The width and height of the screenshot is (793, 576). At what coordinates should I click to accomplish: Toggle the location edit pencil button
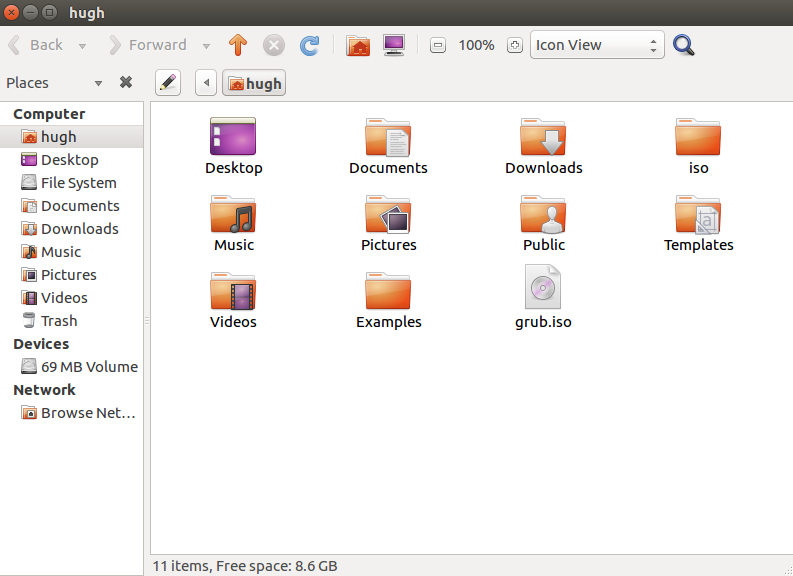168,83
